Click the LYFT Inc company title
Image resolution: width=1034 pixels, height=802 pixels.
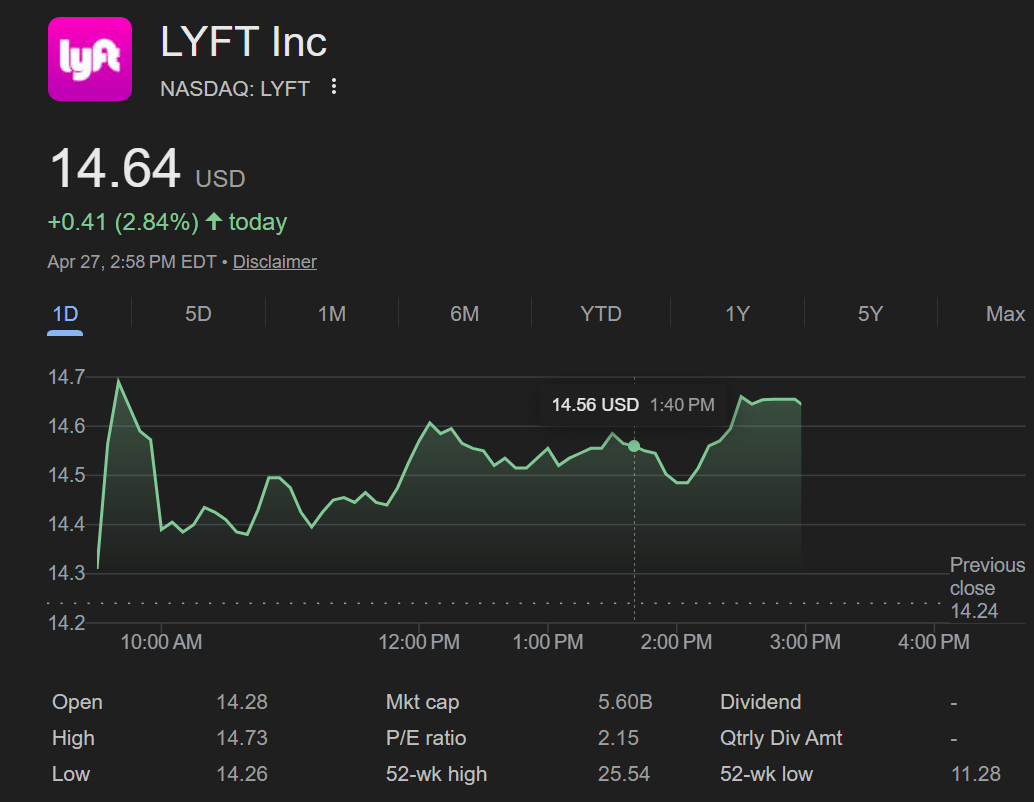[243, 42]
